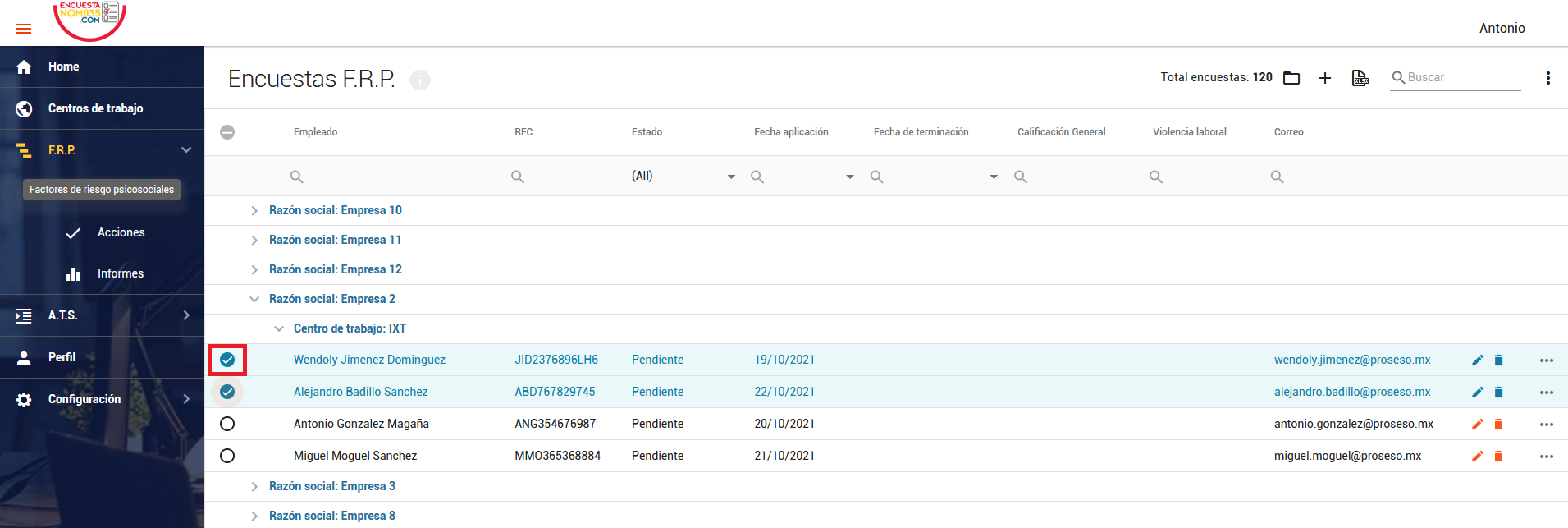The height and width of the screenshot is (528, 1568).
Task: Click the info icon beside Encuestas F.R.P.
Action: pos(420,80)
